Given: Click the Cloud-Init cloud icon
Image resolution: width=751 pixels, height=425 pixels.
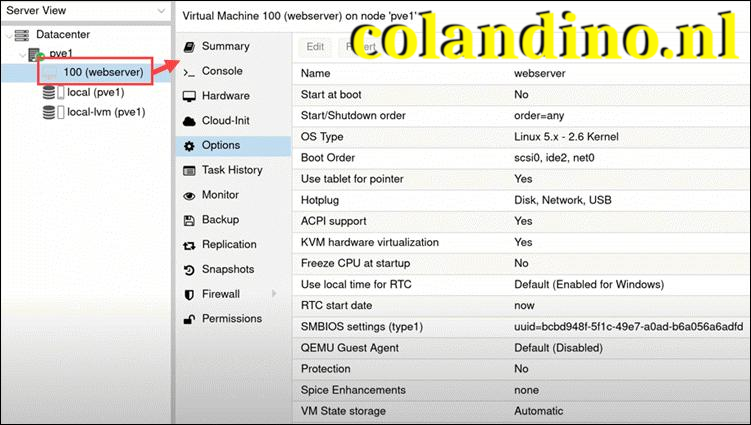Looking at the screenshot, I should [189, 121].
